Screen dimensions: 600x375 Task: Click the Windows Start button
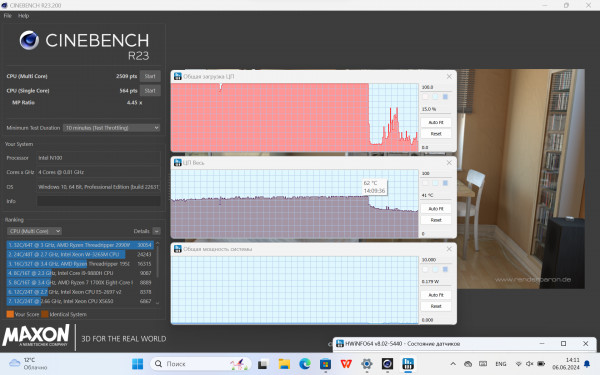(137, 364)
